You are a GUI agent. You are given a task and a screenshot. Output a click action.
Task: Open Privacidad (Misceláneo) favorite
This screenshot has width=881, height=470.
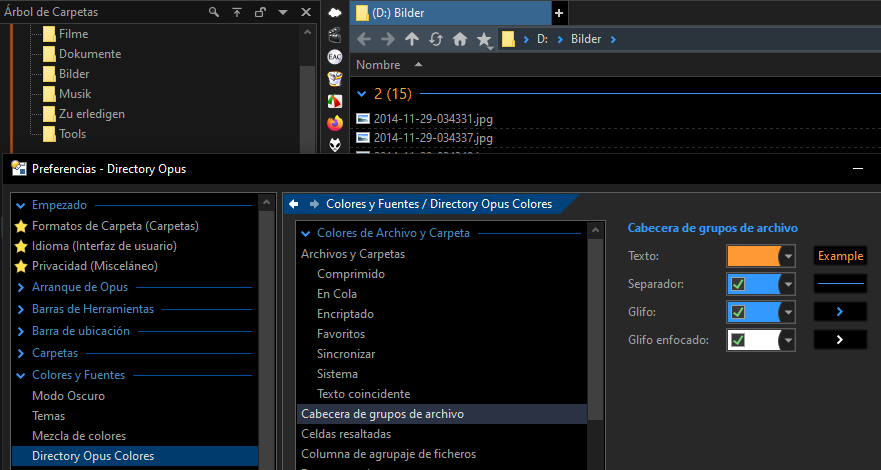tap(95, 266)
